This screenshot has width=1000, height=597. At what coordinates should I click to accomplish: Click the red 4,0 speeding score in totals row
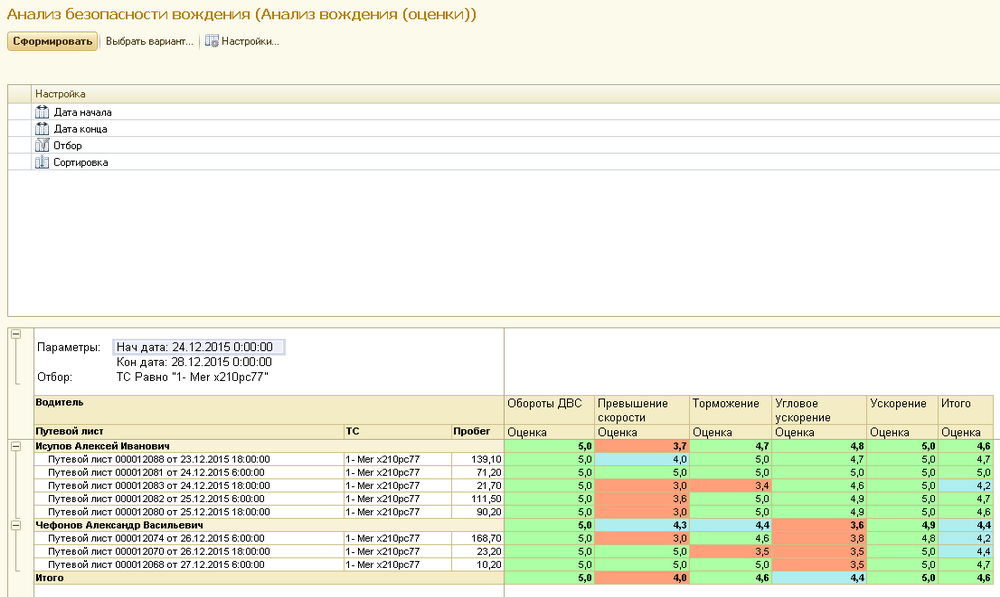[642, 578]
